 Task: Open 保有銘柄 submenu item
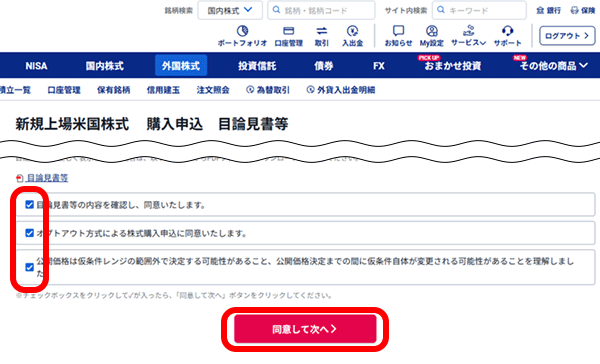click(x=114, y=90)
